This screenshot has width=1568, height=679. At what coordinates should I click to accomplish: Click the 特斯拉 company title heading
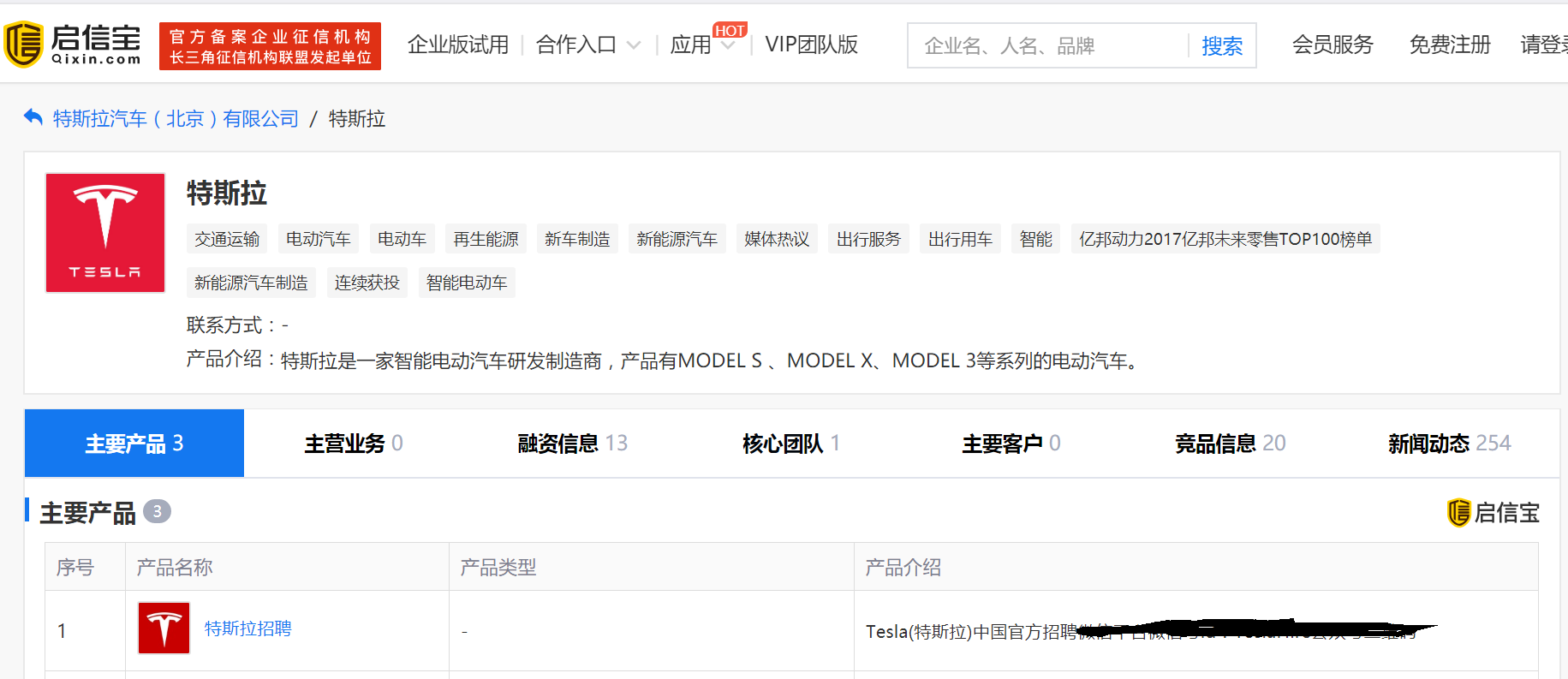click(227, 193)
